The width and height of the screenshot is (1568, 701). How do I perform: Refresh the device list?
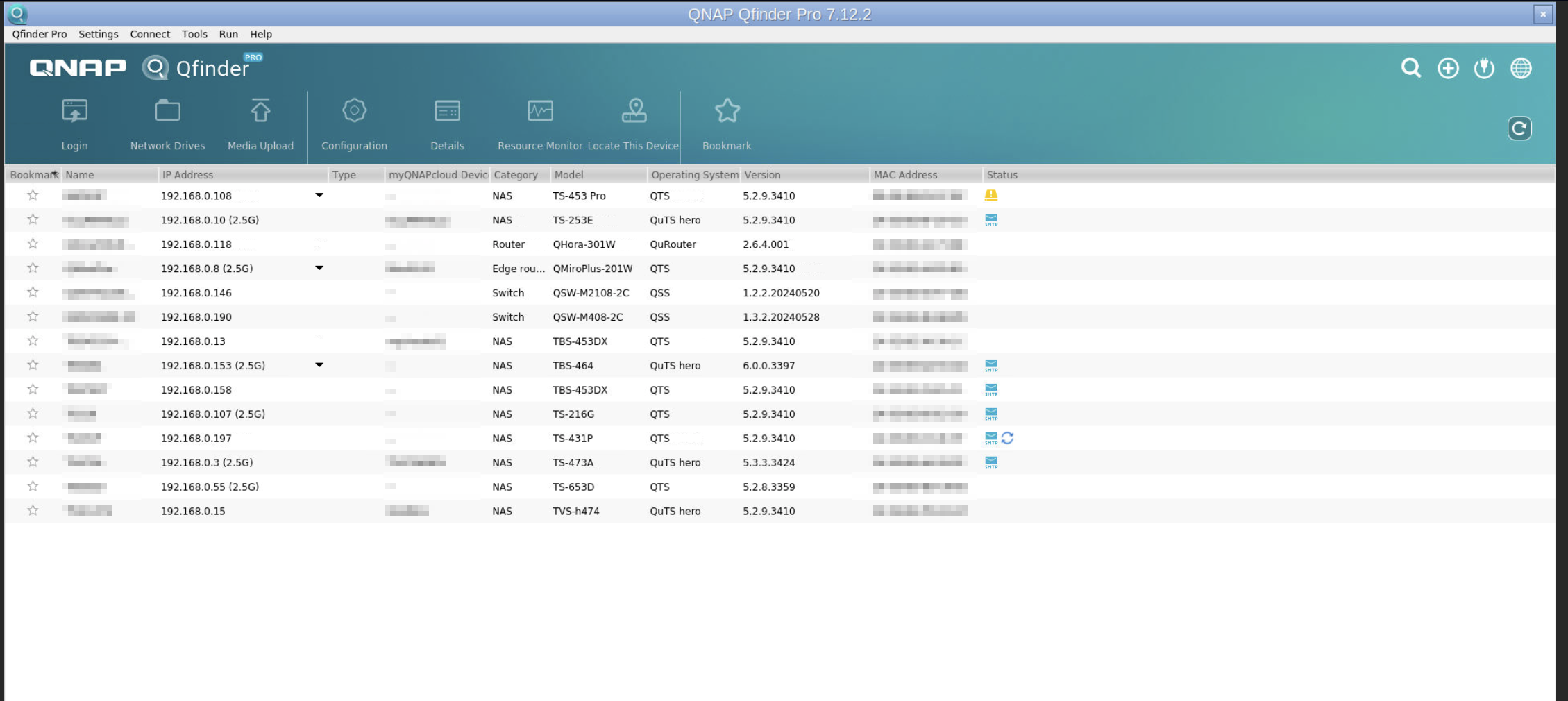point(1519,128)
